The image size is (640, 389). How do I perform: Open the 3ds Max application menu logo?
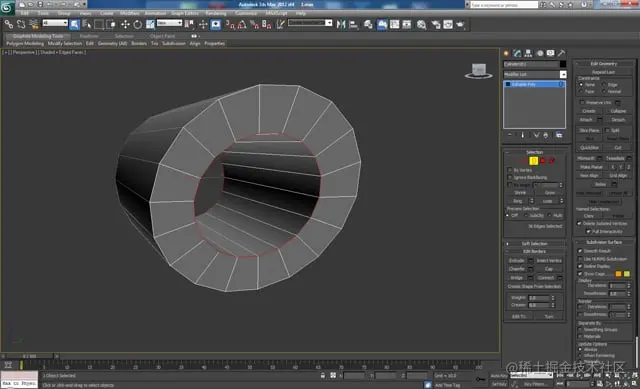click(7, 7)
